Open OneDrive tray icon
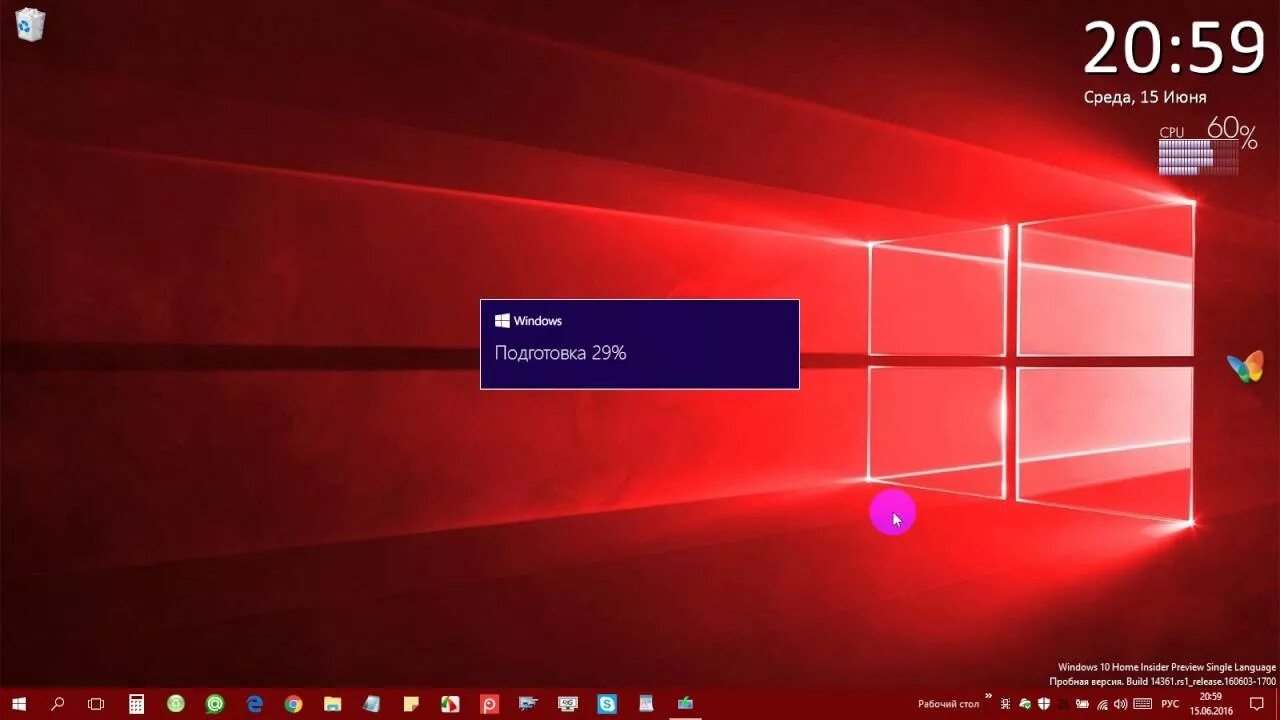Screen dimensions: 1280x720 [1025, 704]
